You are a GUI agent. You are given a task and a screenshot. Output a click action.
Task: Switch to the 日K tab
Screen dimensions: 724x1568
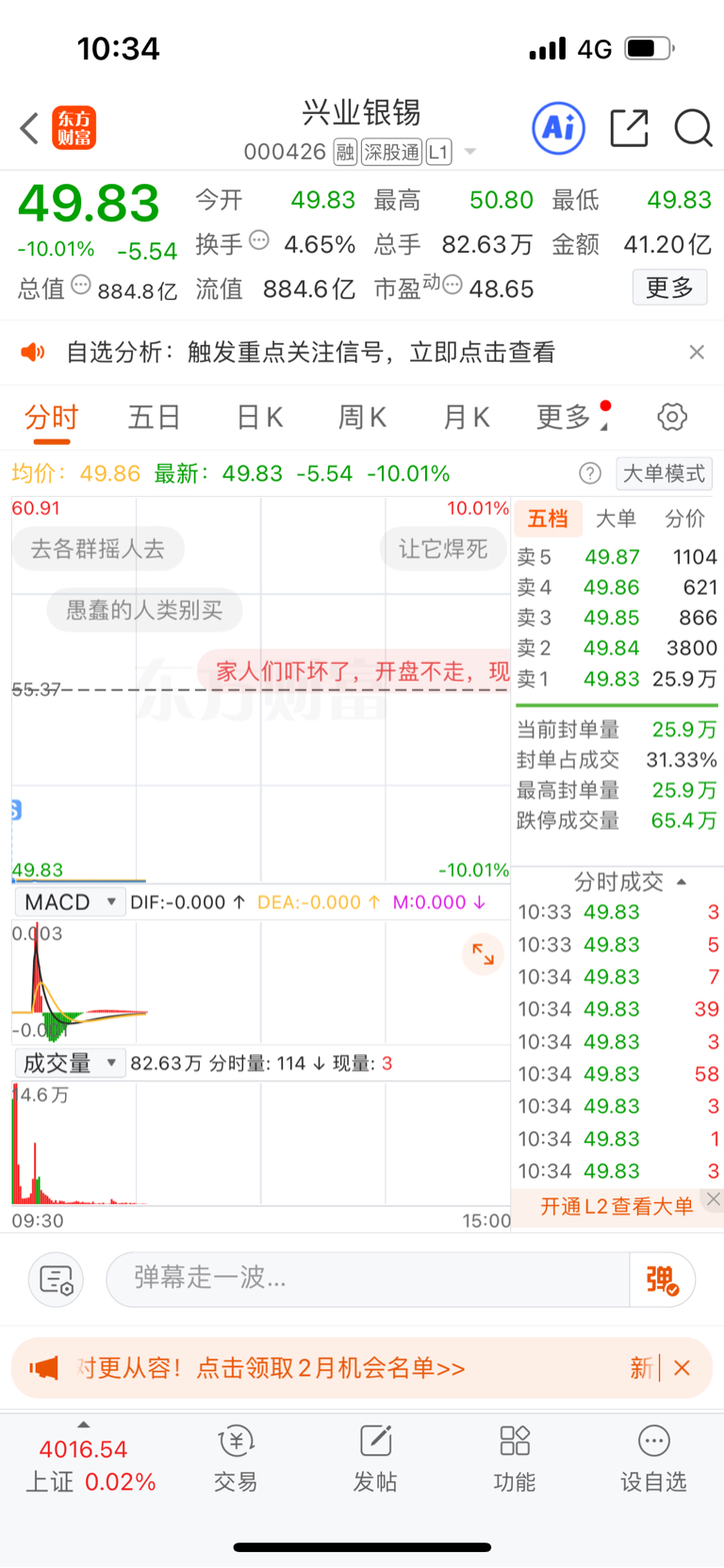pyautogui.click(x=259, y=417)
